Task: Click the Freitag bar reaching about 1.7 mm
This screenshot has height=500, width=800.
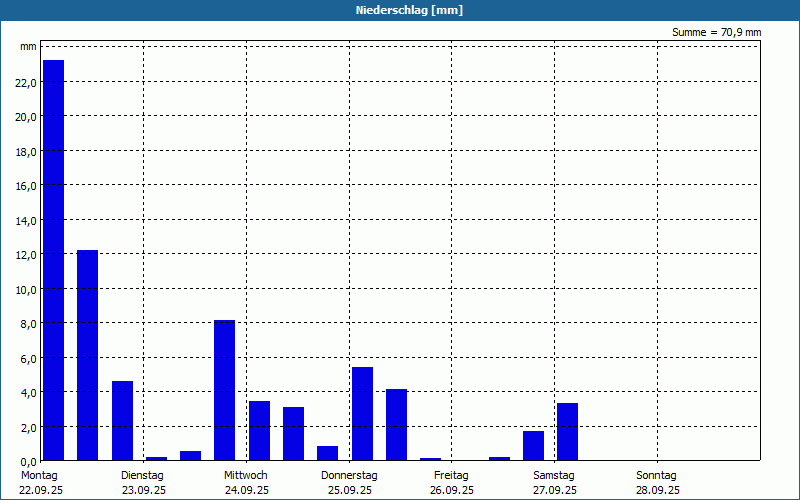Action: (x=533, y=446)
